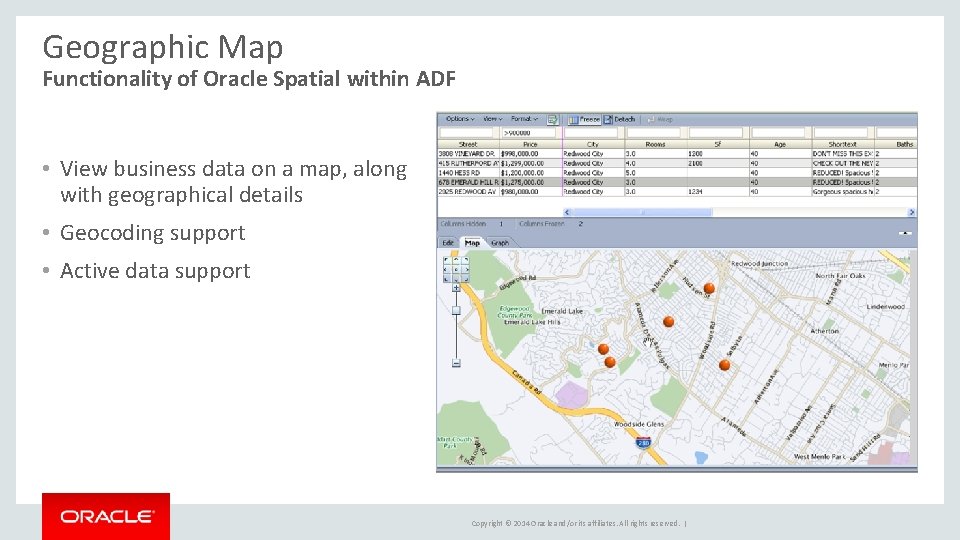Screen dimensions: 960x540
Task: Click the table scroll-left arrow
Action: 566,212
